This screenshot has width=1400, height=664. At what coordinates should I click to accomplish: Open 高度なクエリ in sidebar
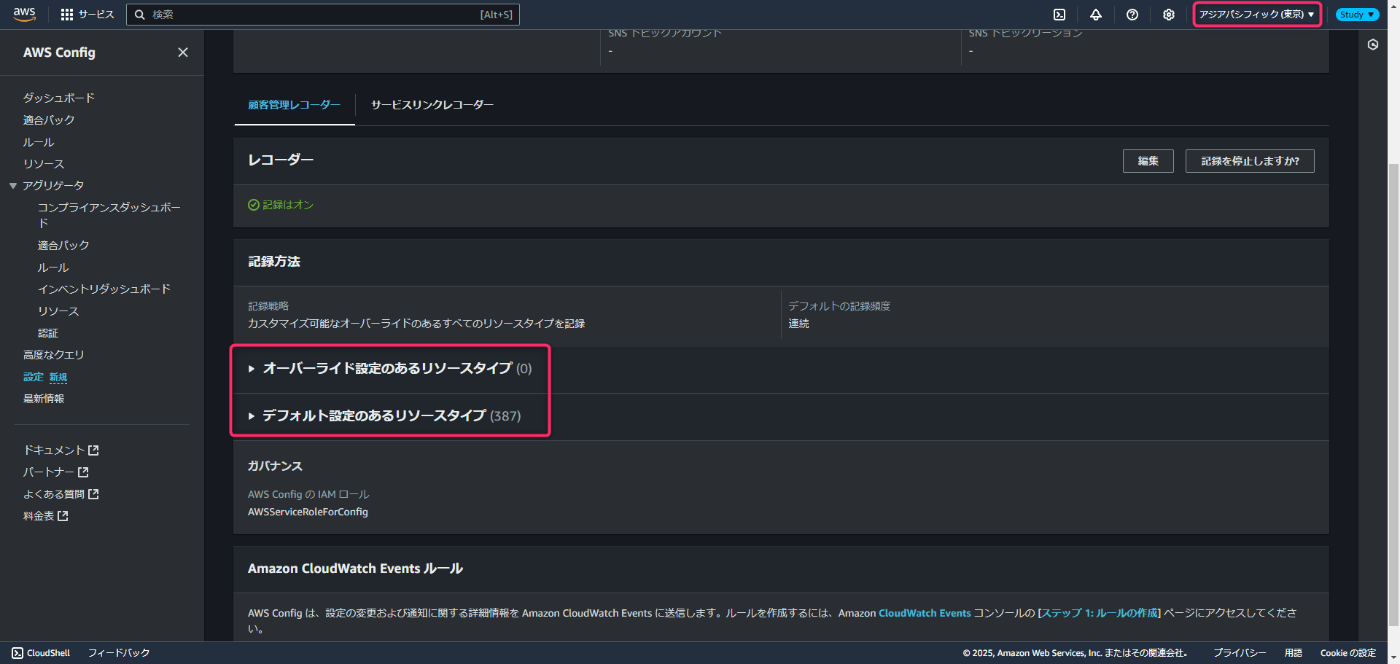click(x=54, y=355)
